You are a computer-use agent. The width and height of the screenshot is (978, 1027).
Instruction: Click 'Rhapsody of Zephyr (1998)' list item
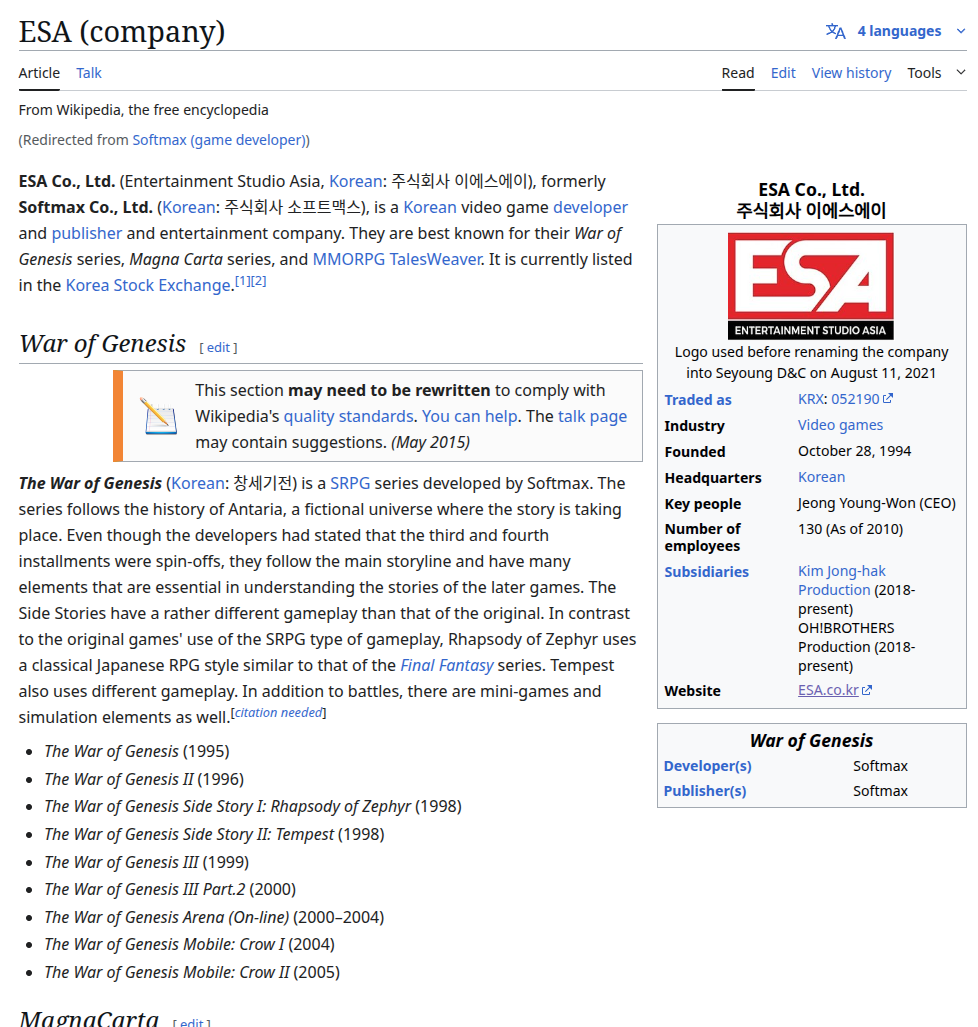[x=253, y=806]
